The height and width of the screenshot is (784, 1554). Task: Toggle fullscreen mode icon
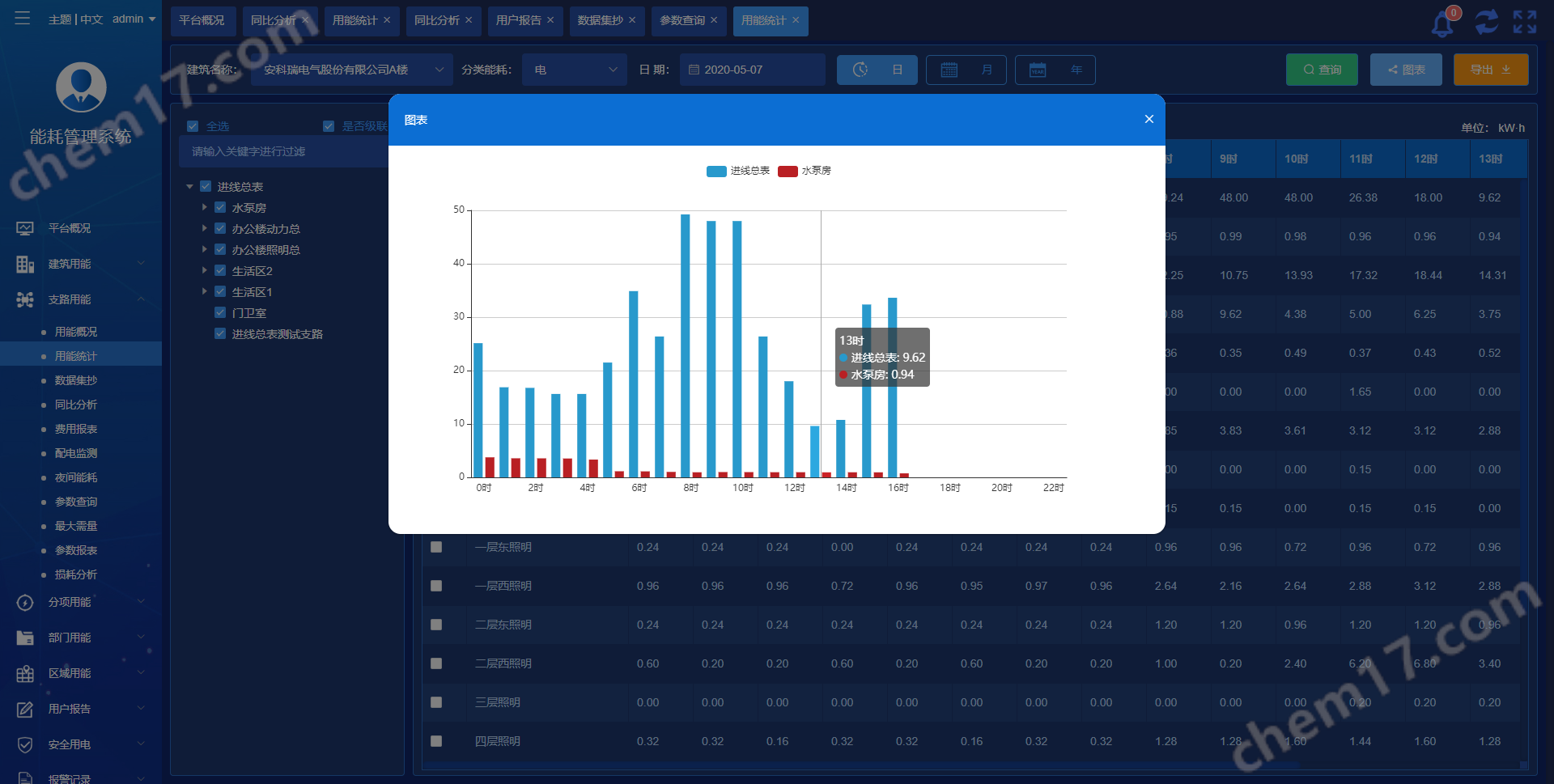1525,22
